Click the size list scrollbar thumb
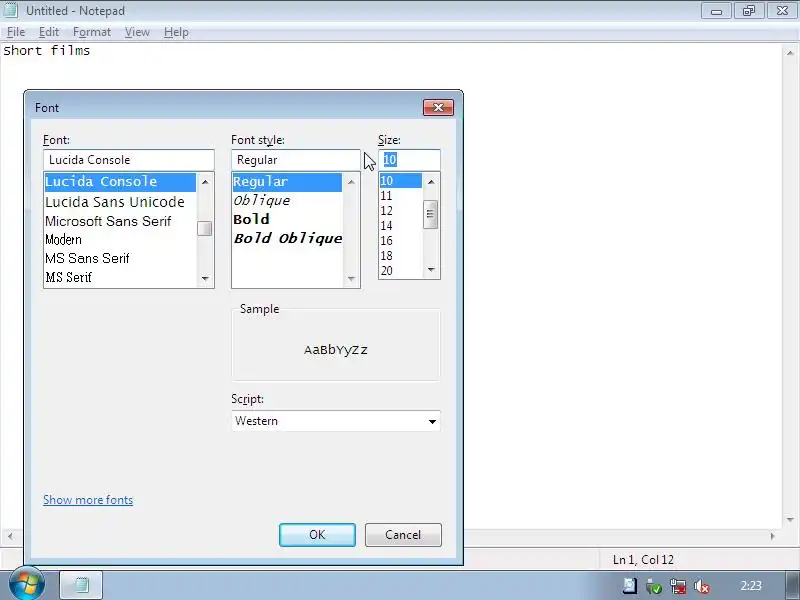Viewport: 800px width, 600px height. click(431, 214)
